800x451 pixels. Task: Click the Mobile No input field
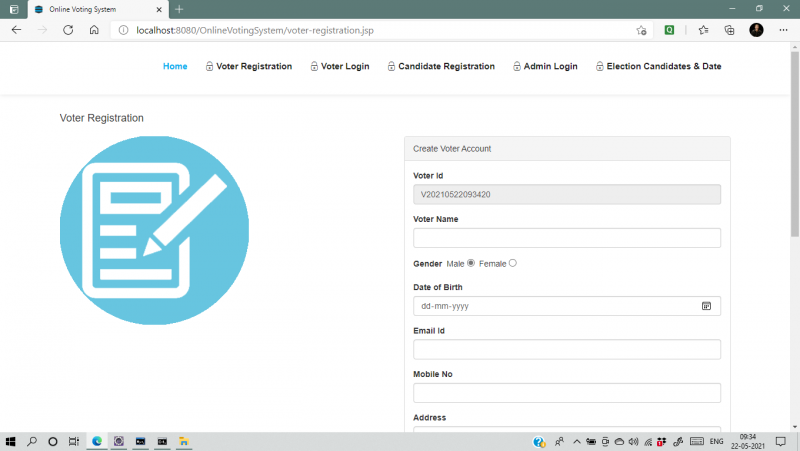567,393
